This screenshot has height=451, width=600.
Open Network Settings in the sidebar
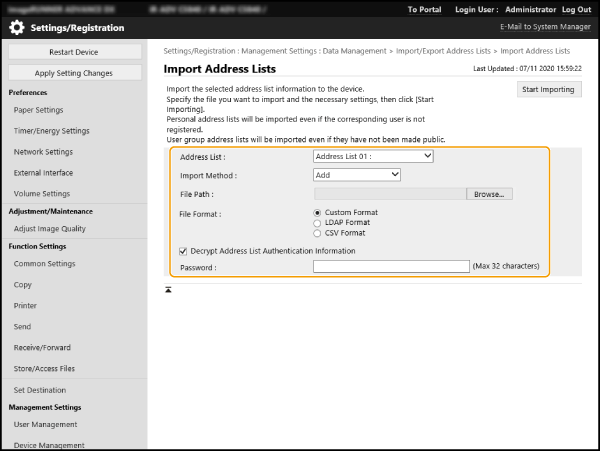(43, 152)
